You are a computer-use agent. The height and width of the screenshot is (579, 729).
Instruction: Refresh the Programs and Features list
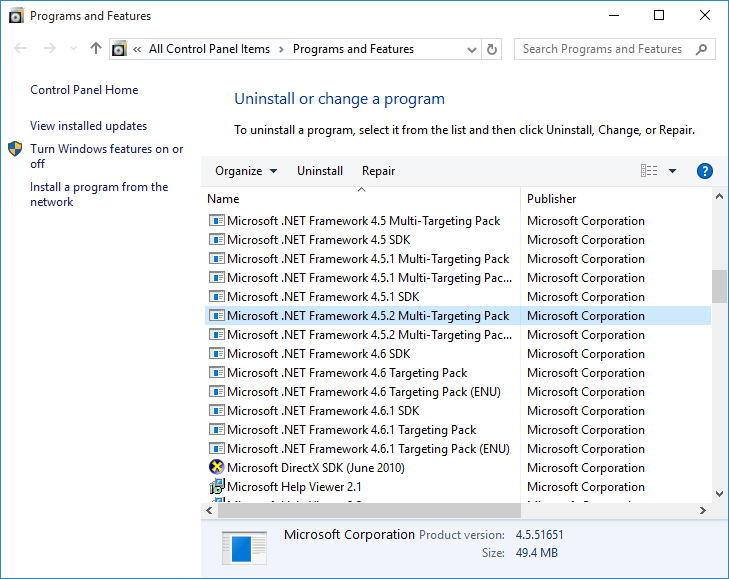tap(491, 49)
